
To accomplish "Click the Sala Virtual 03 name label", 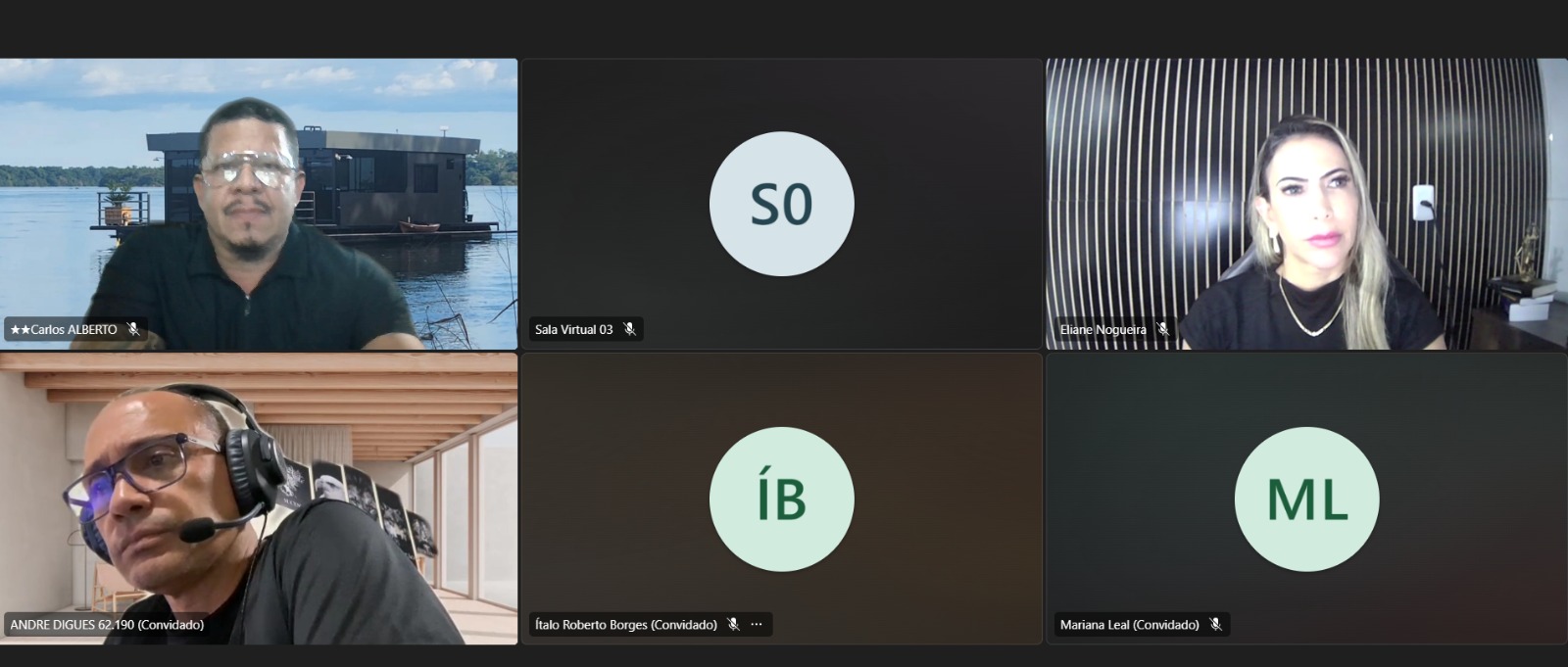I will (x=573, y=330).
